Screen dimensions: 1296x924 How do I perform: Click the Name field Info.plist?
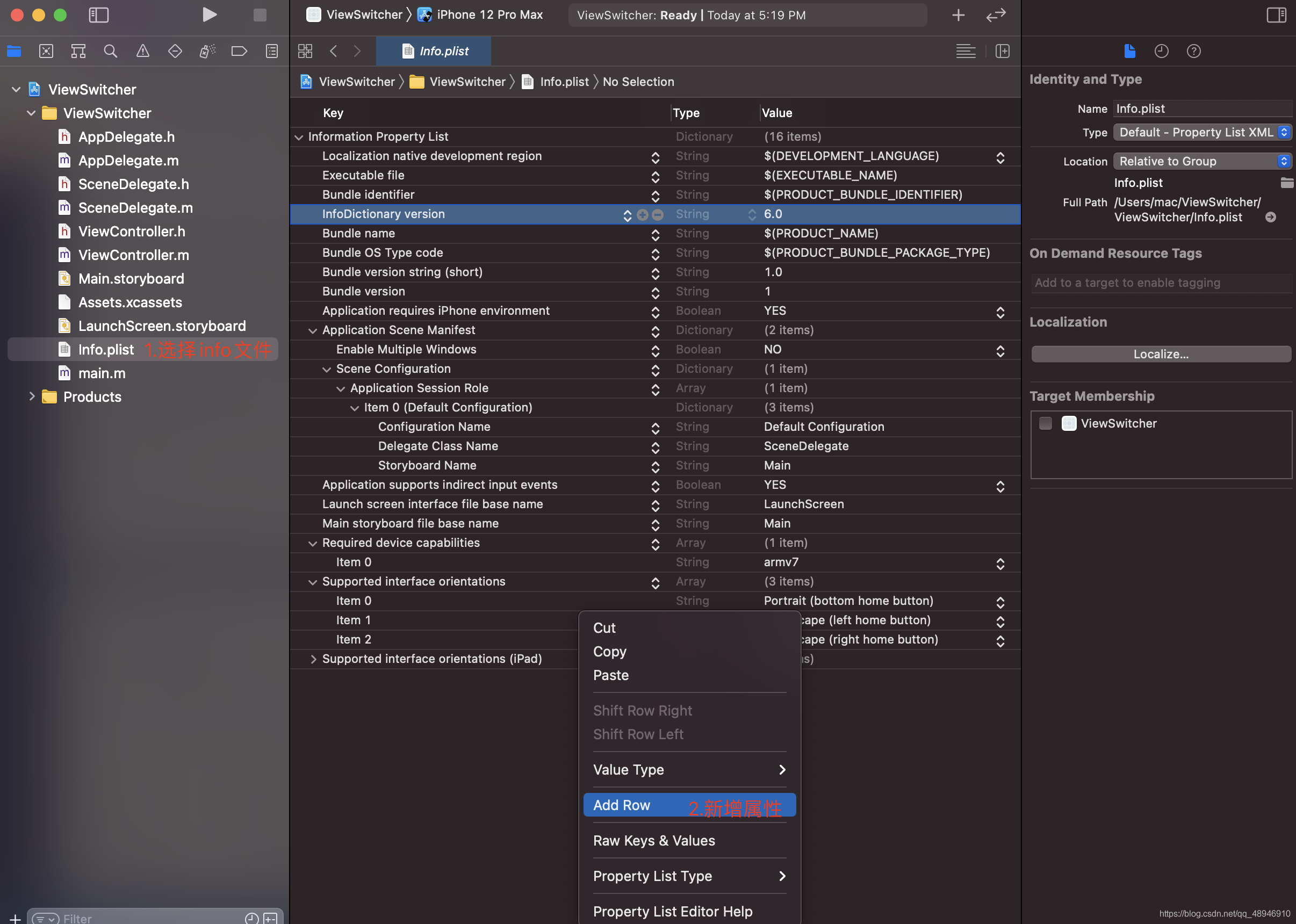pyautogui.click(x=1202, y=109)
